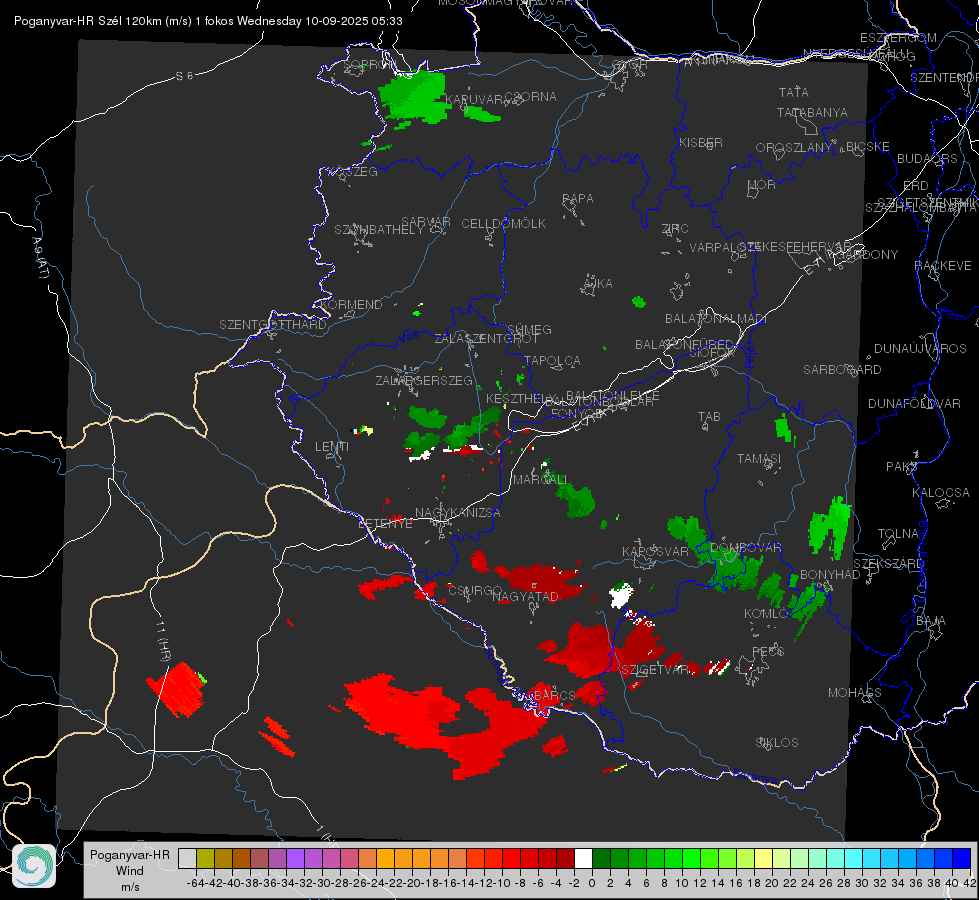
Task: Click the 'SÁRVÁR' town label
Action: [426, 222]
